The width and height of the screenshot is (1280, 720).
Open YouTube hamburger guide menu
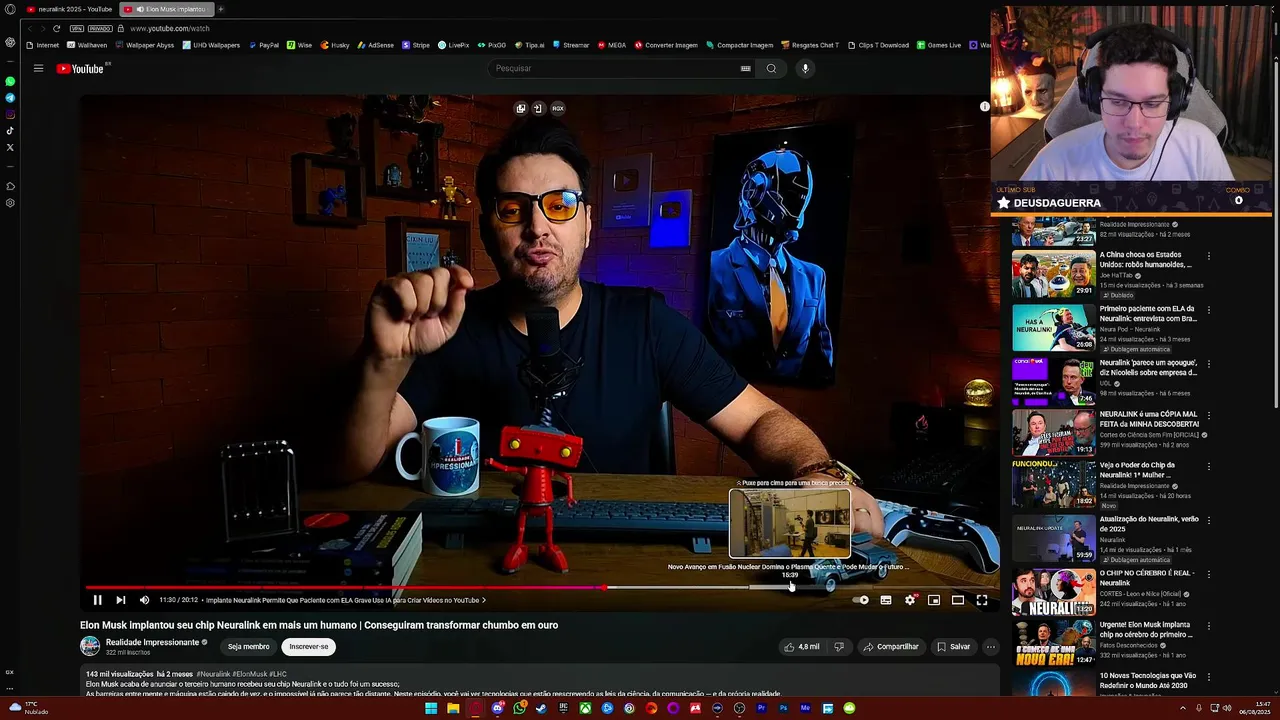(x=38, y=68)
